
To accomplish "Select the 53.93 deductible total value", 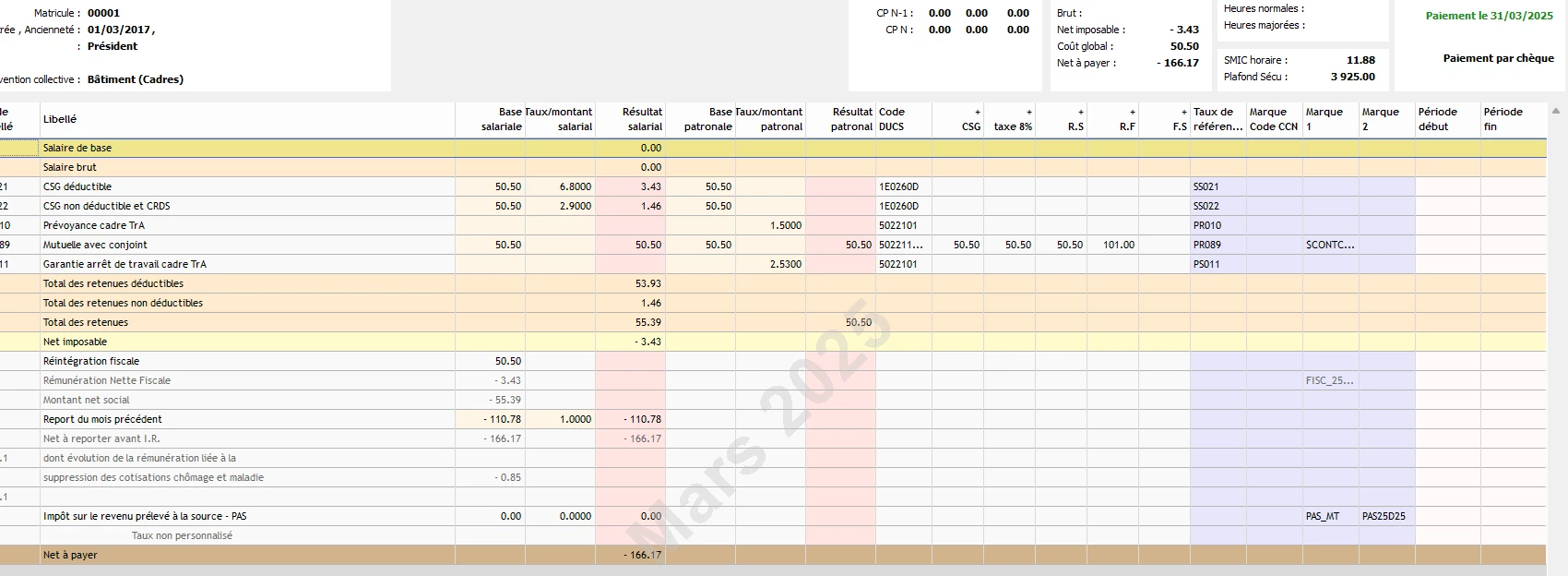I will coord(648,283).
